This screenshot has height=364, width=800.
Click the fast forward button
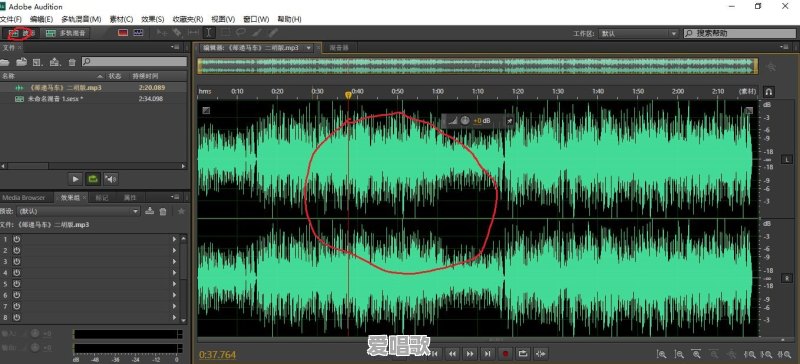click(x=470, y=353)
